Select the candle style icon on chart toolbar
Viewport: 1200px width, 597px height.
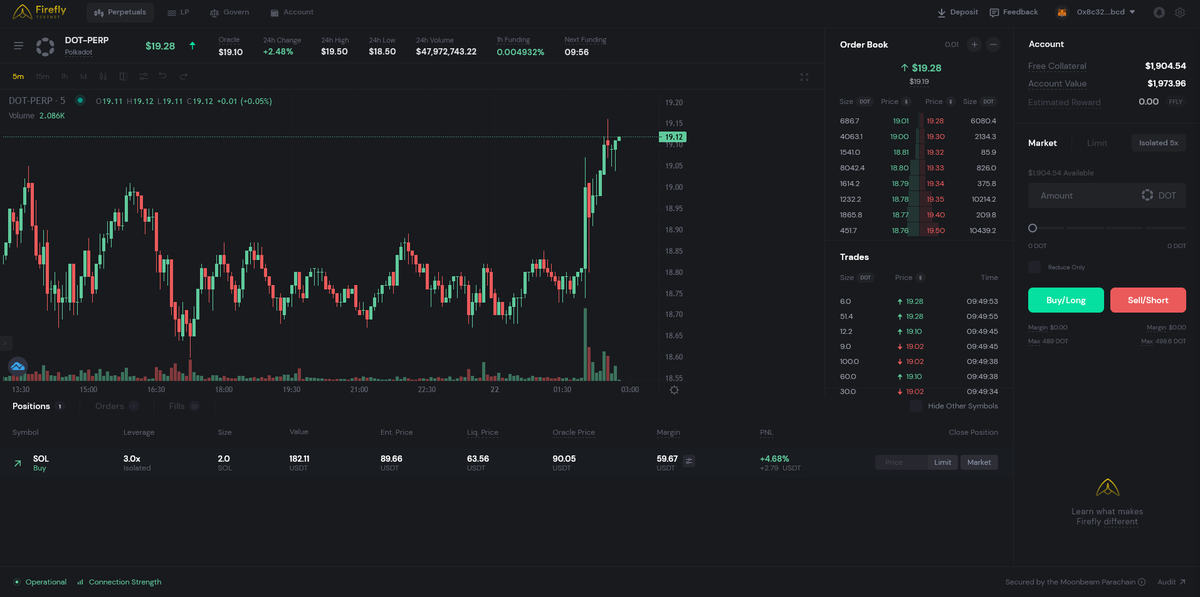[102, 76]
